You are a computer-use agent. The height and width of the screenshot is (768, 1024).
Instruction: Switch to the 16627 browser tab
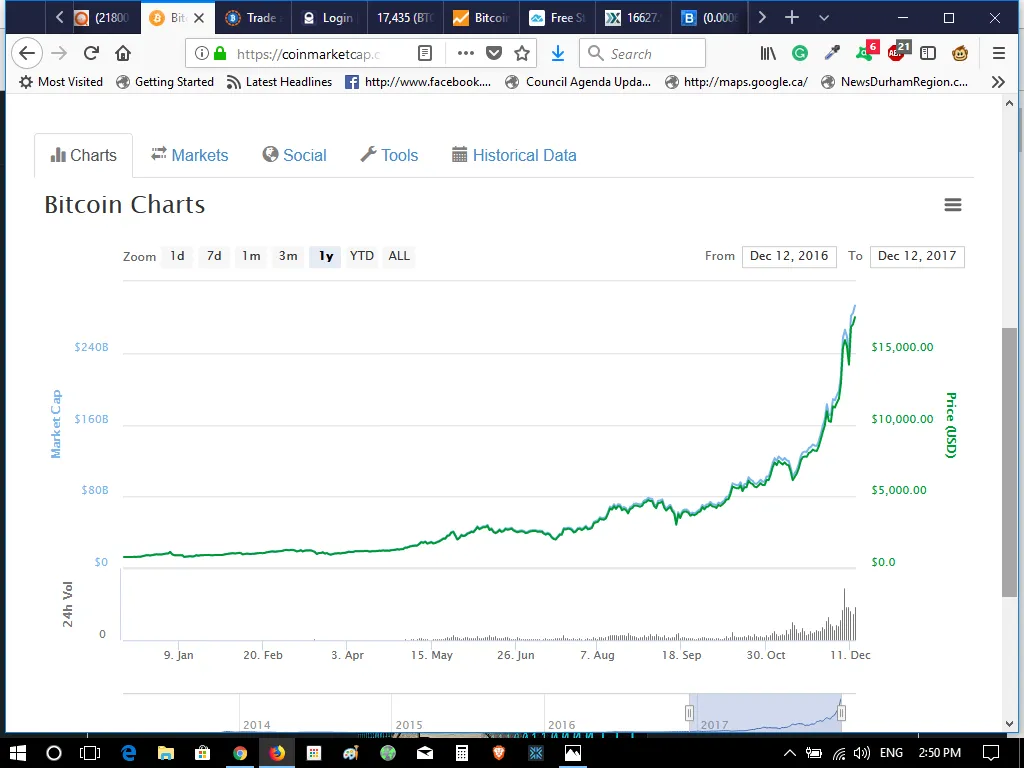pyautogui.click(x=633, y=18)
